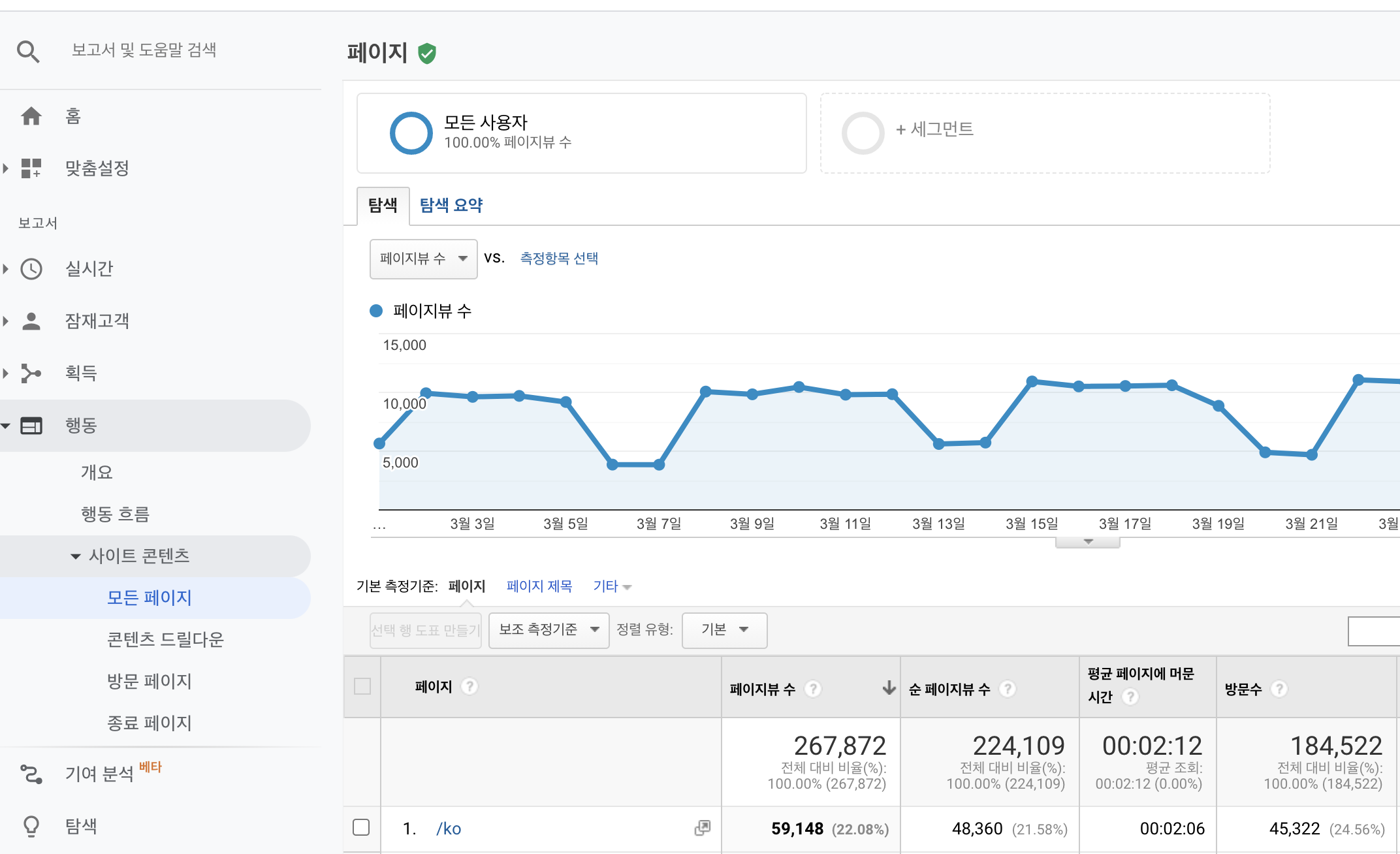The image size is (1400, 854).
Task: Click the 페이지 제목 dimension link
Action: (539, 586)
